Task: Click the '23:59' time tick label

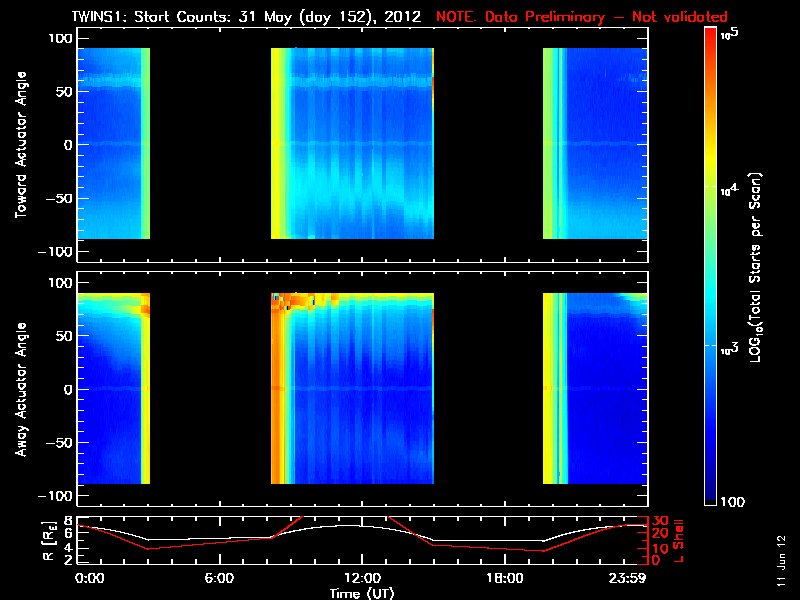Action: click(628, 578)
